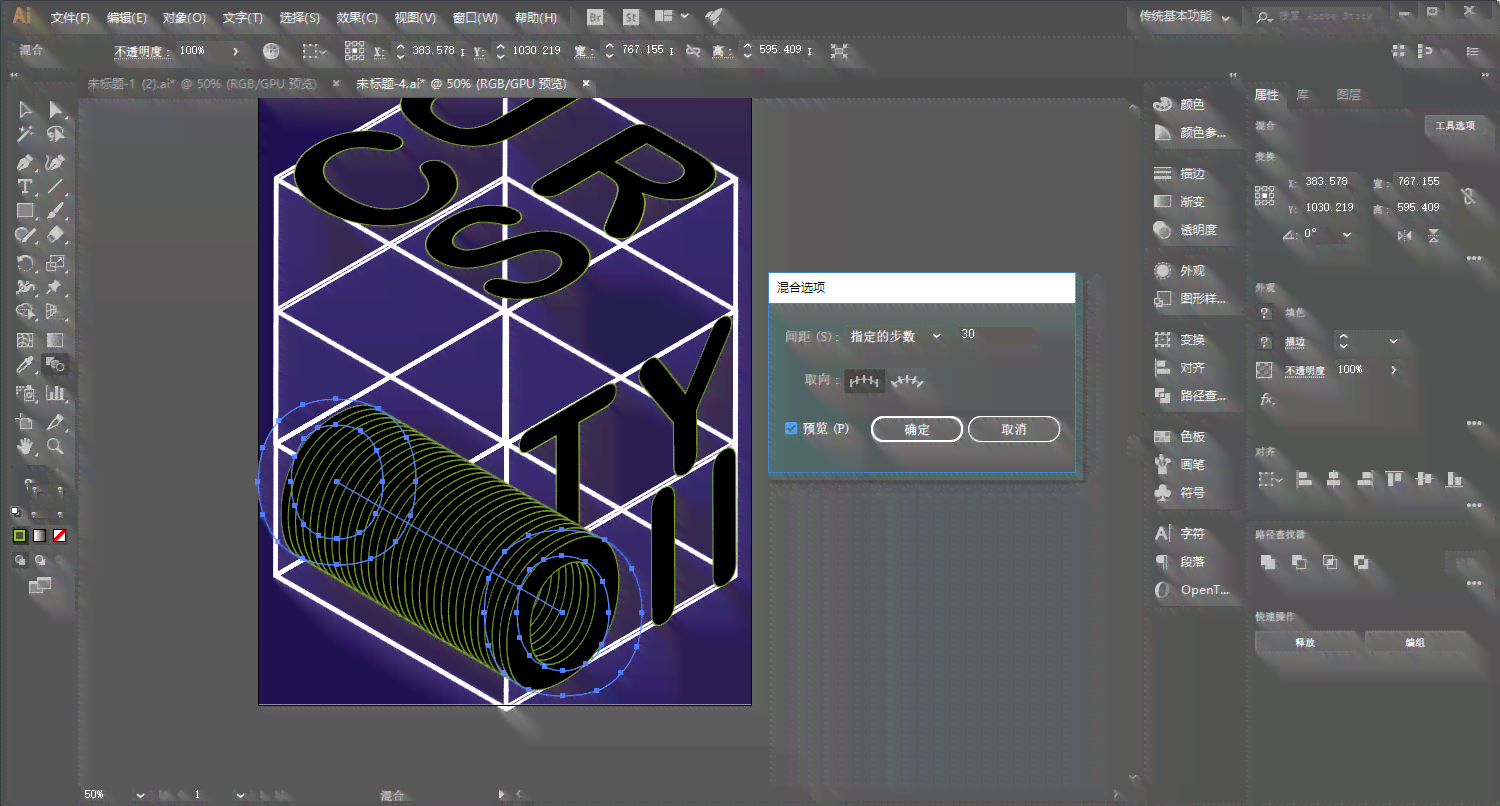Select the Selection (black arrow) tool
The height and width of the screenshot is (806, 1500).
(x=26, y=110)
